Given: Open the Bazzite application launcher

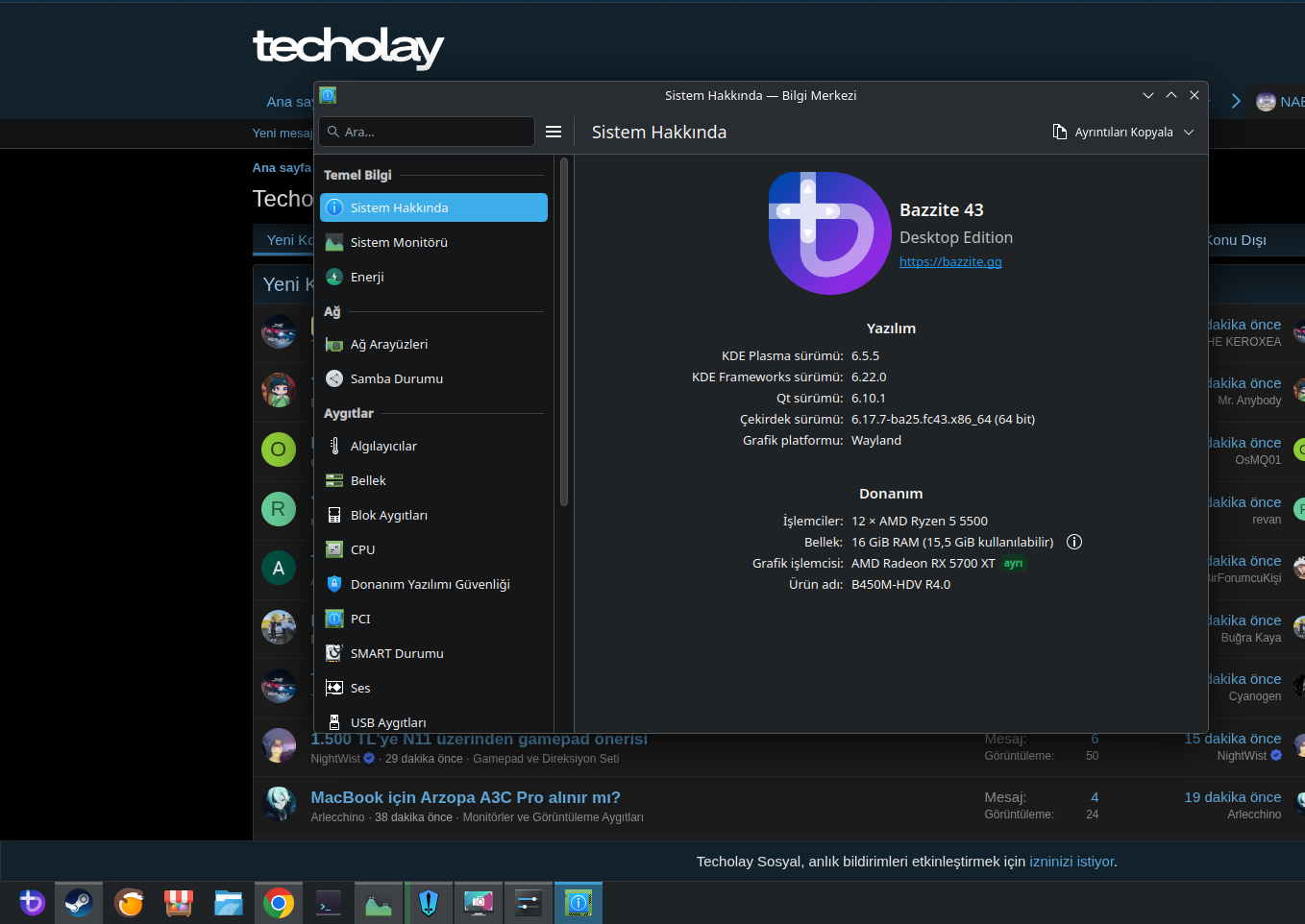Looking at the screenshot, I should click(32, 903).
